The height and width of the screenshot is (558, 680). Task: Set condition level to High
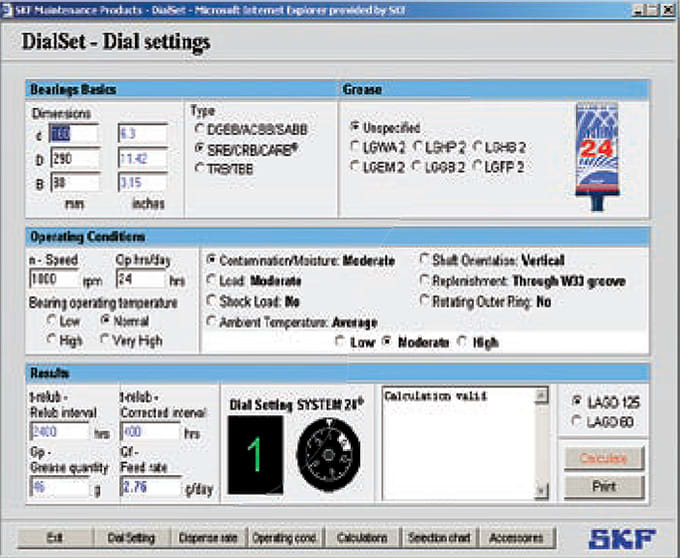pyautogui.click(x=462, y=341)
